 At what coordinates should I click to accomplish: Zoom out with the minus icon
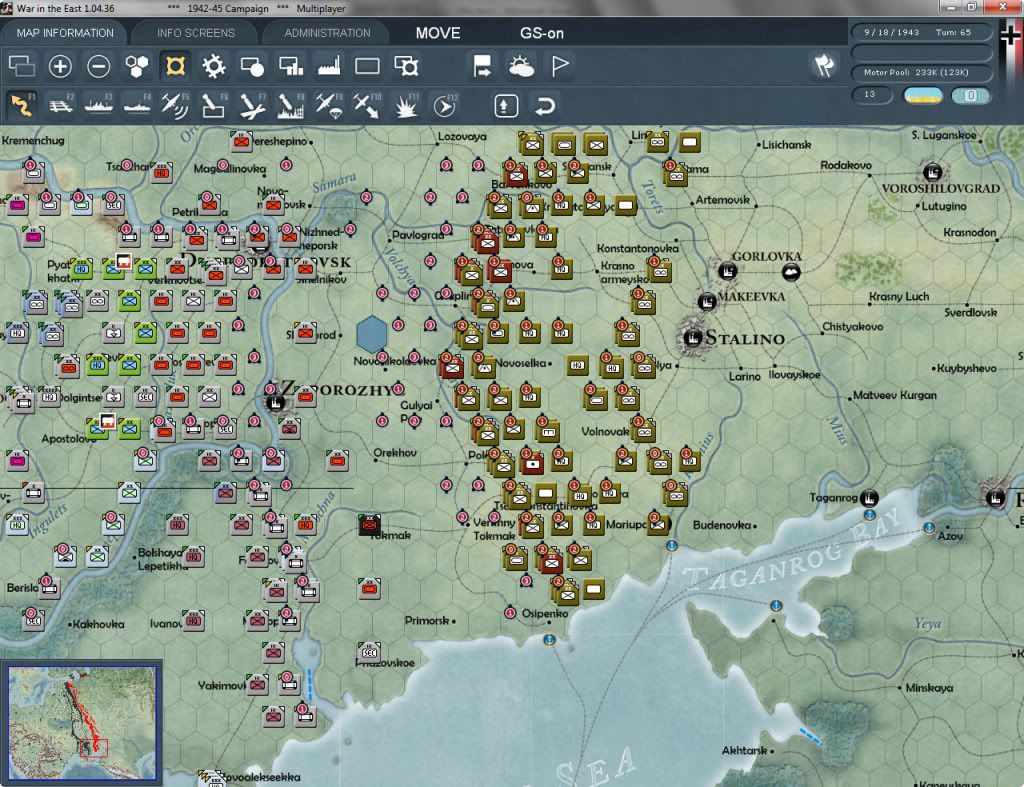click(99, 66)
